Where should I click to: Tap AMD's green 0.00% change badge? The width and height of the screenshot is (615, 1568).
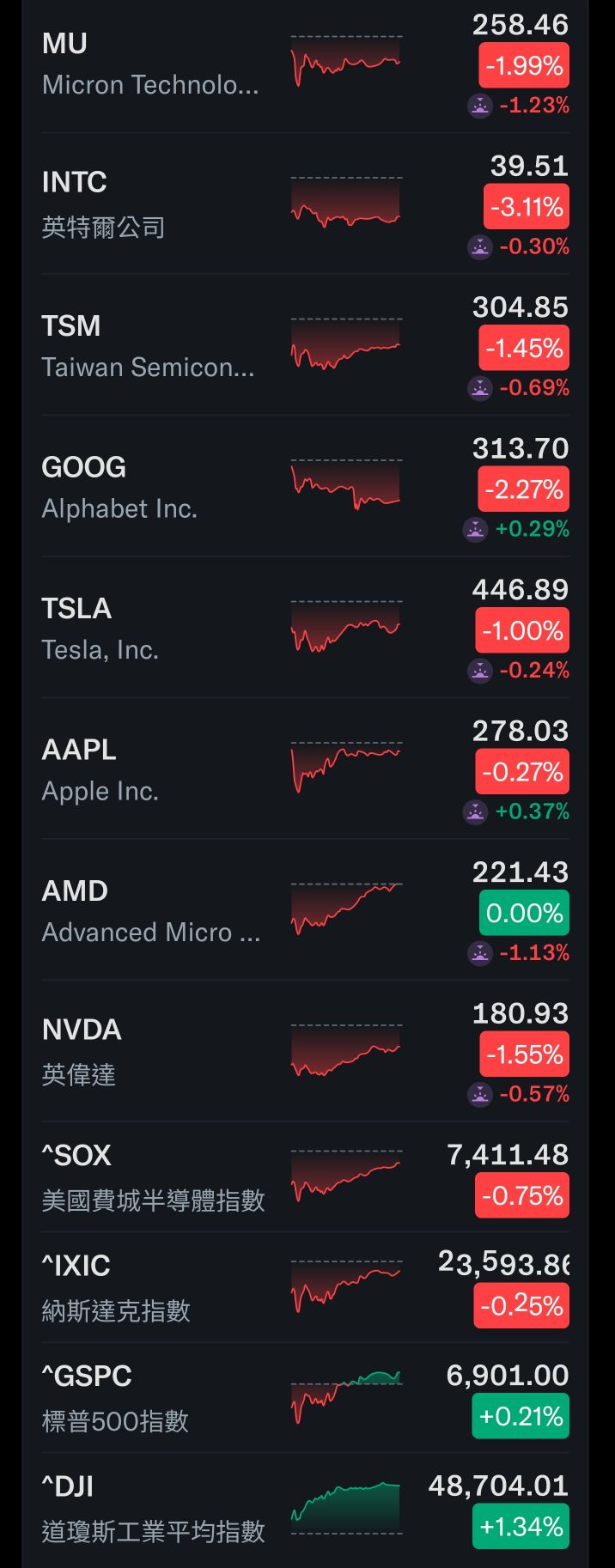[524, 913]
